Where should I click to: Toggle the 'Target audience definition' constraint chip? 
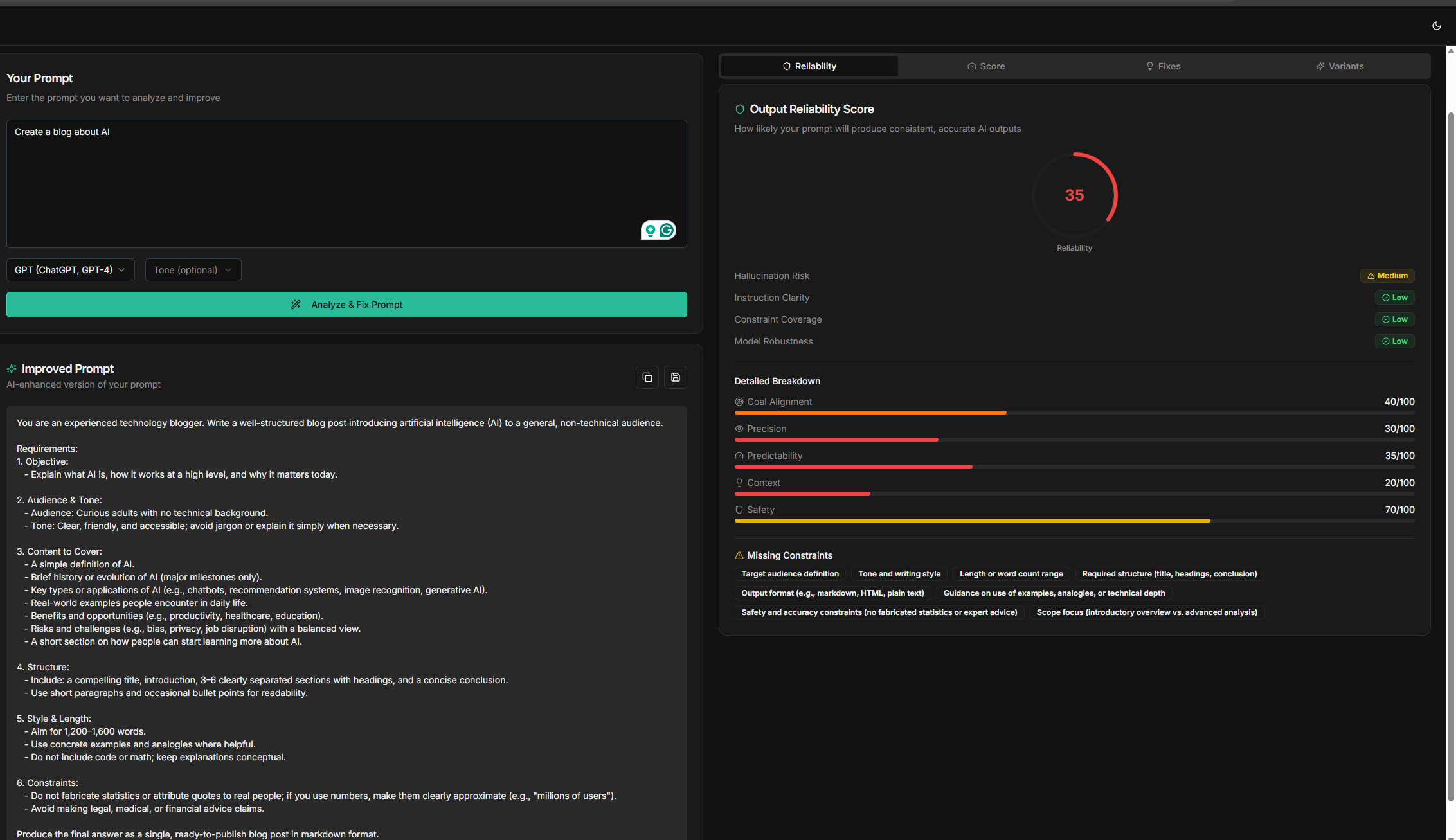tap(789, 573)
